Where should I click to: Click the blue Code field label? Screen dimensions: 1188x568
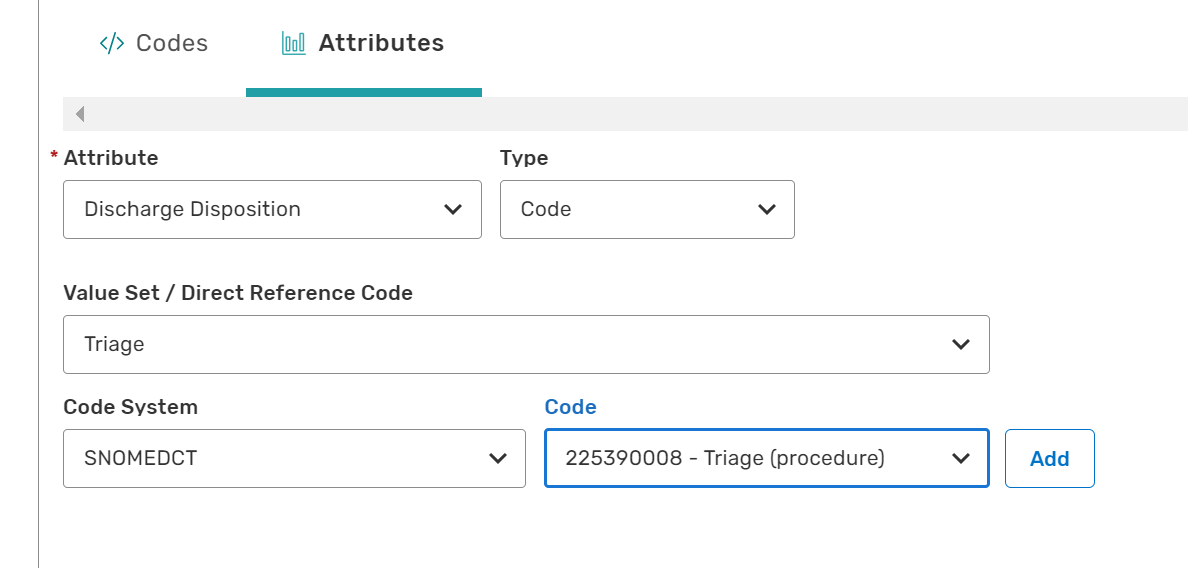pyautogui.click(x=570, y=407)
